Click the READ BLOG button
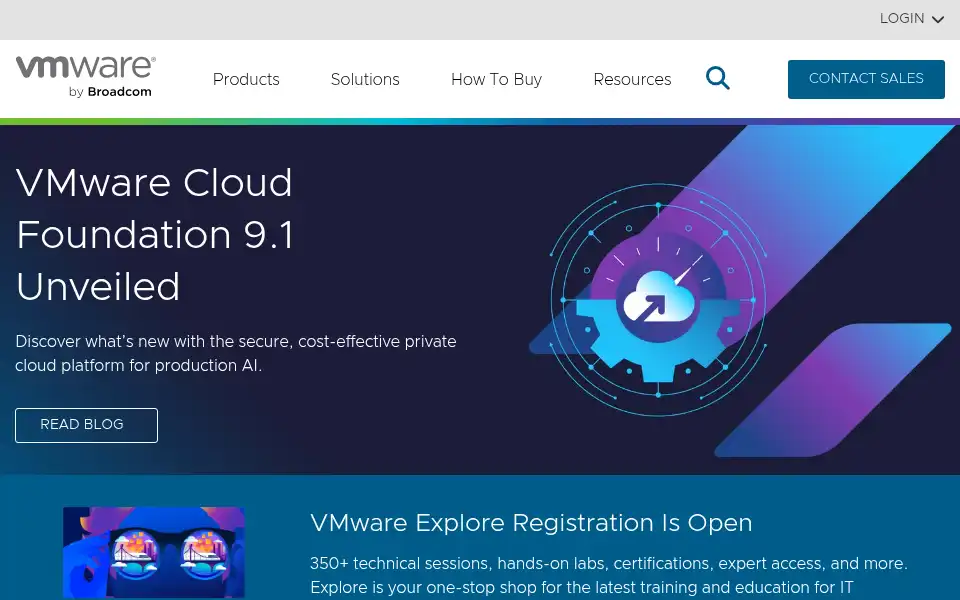 [86, 425]
